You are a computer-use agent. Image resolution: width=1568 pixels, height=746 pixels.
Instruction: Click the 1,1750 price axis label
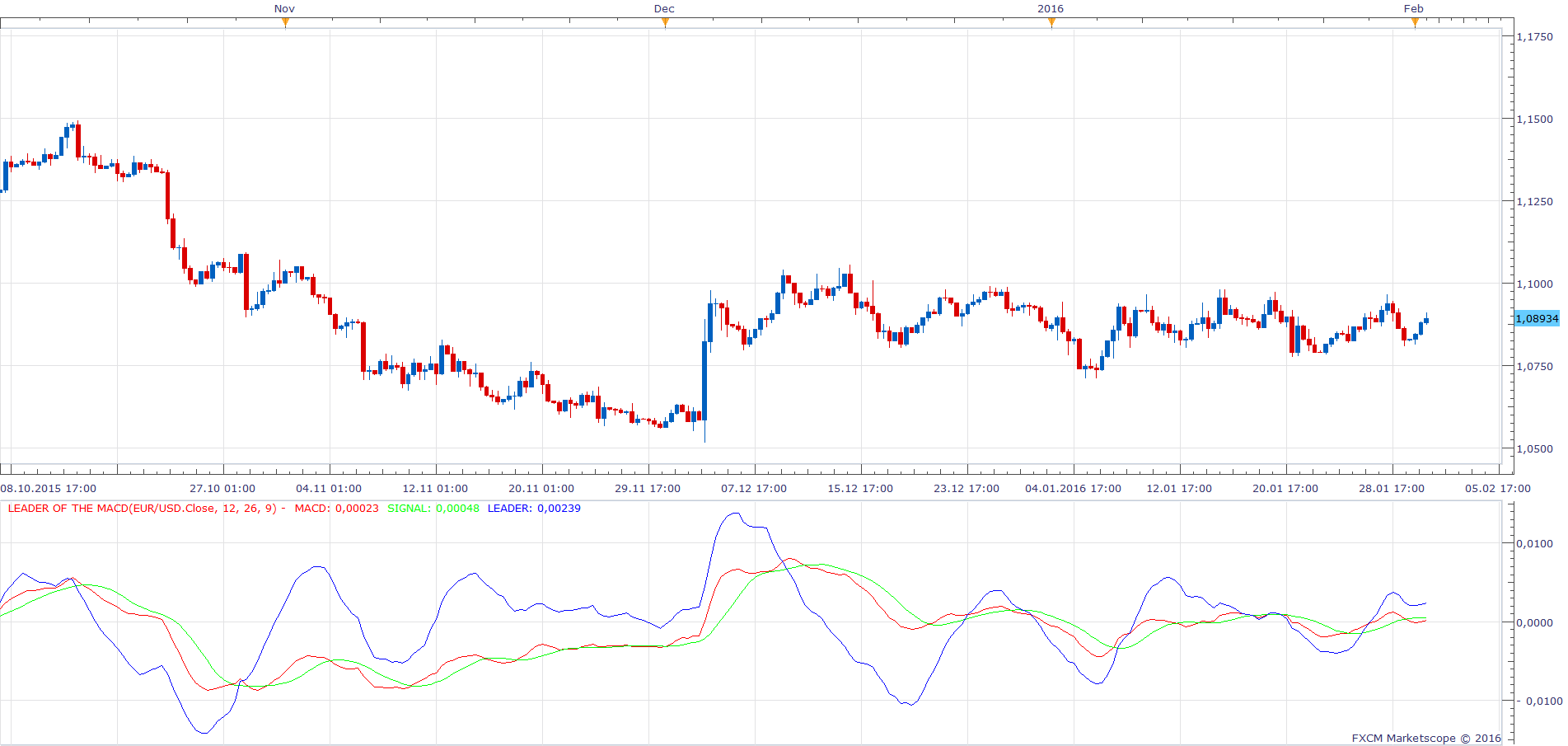pyautogui.click(x=1535, y=36)
